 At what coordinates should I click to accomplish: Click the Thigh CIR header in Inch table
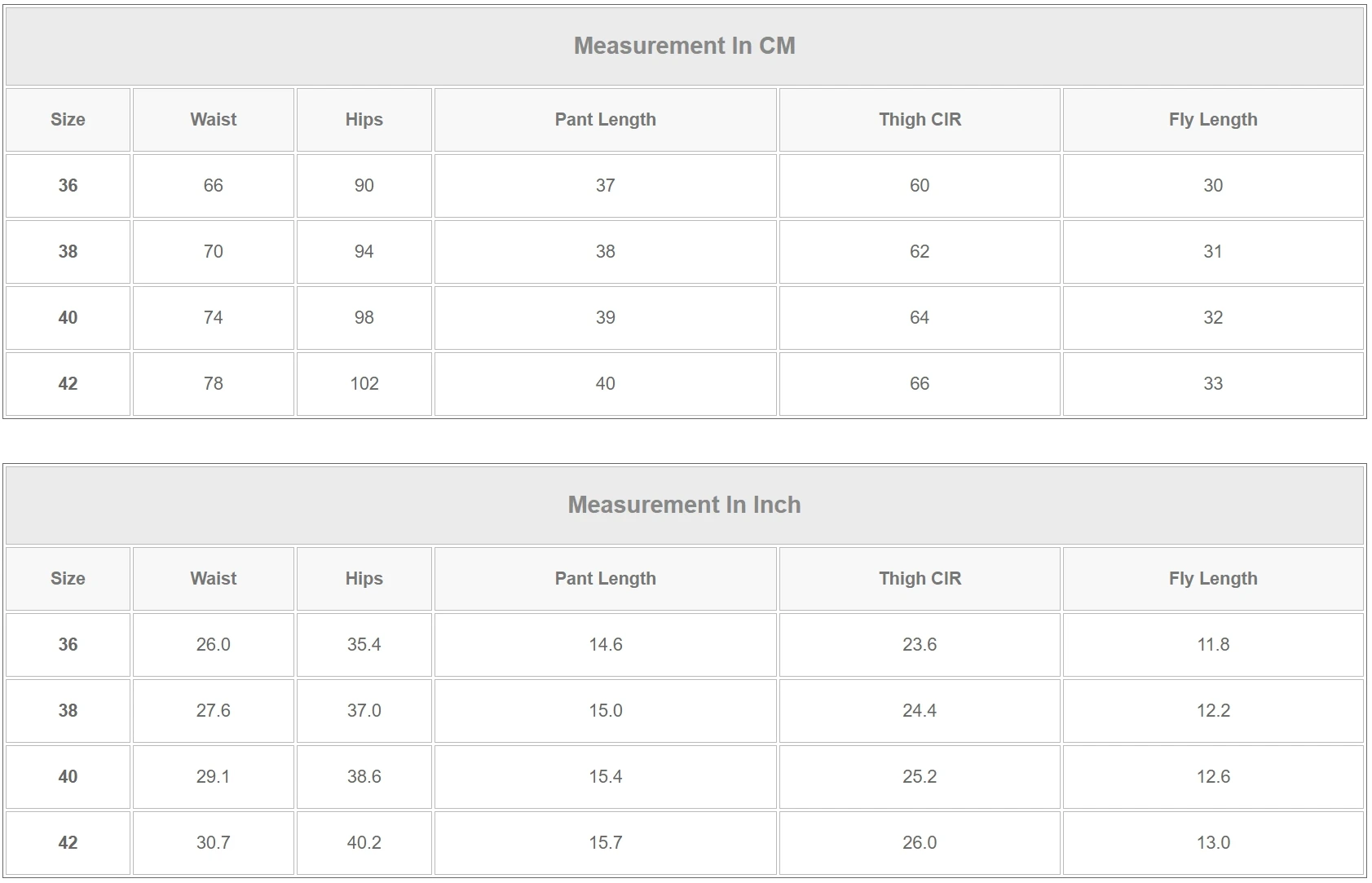920,579
